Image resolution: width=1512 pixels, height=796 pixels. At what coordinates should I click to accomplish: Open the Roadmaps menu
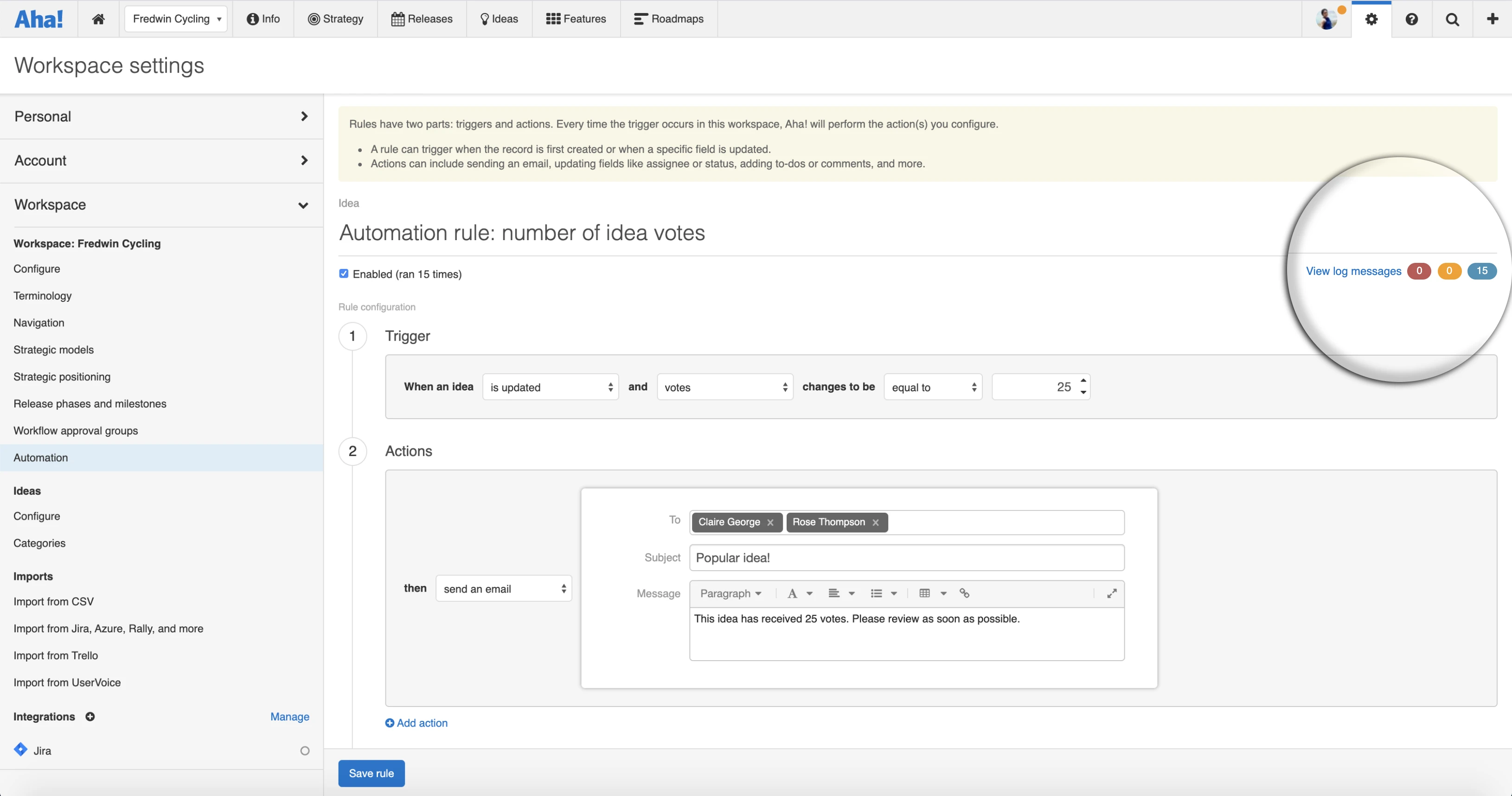pyautogui.click(x=668, y=19)
